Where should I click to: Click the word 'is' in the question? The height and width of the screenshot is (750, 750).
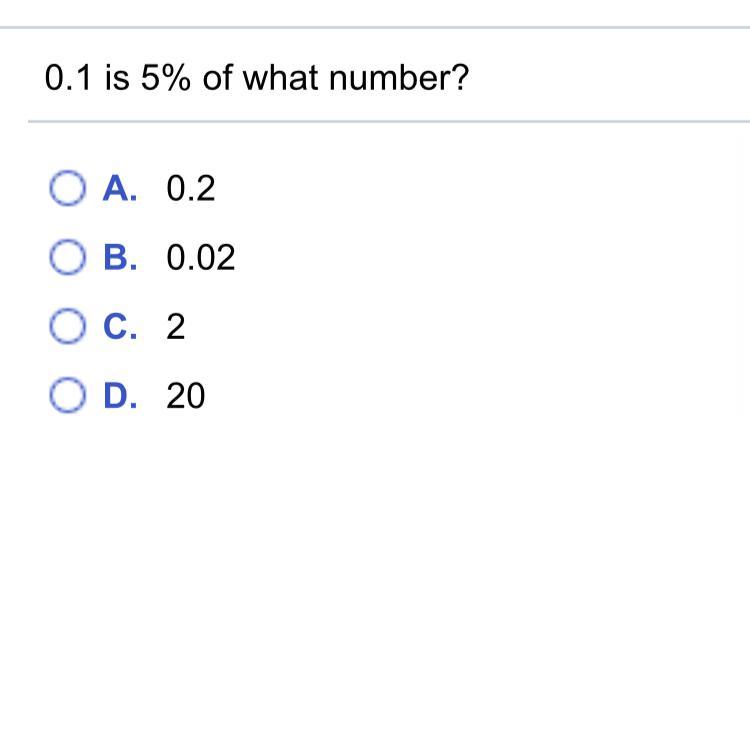tap(117, 79)
